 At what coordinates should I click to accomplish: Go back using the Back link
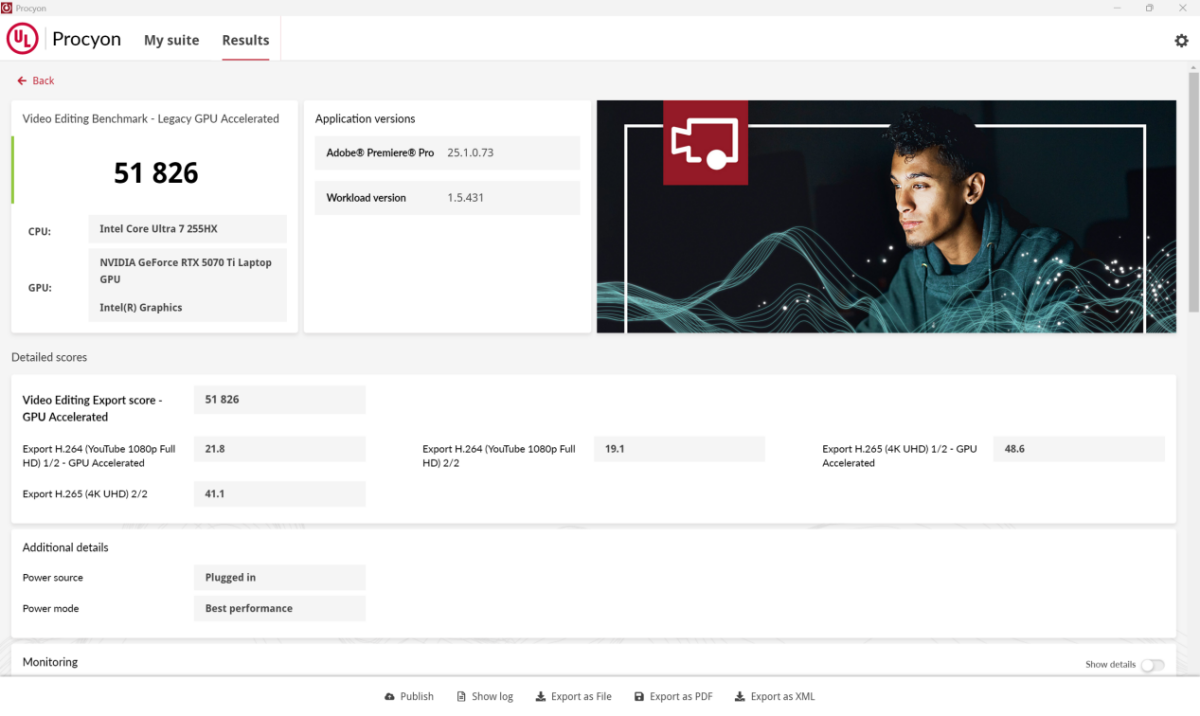pos(43,81)
